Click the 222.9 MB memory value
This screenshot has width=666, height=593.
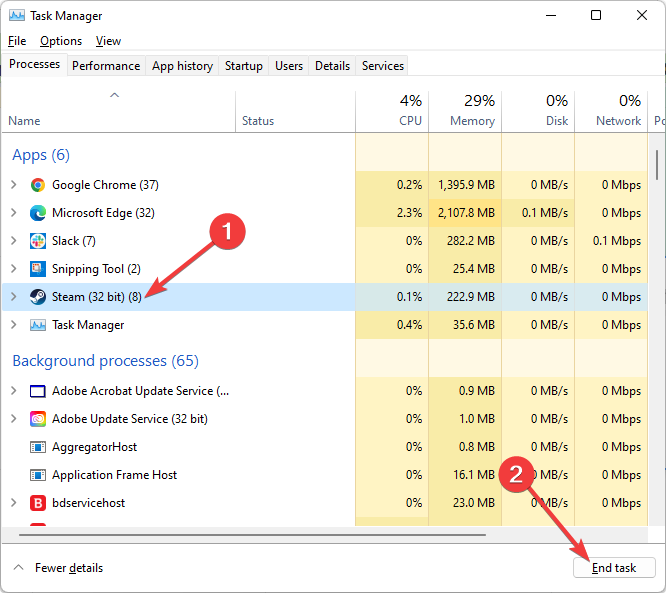(471, 297)
